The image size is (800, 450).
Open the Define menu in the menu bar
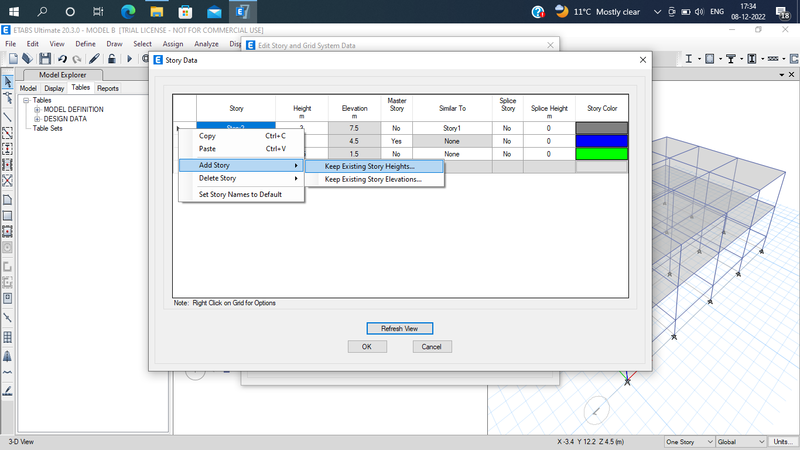pos(85,44)
